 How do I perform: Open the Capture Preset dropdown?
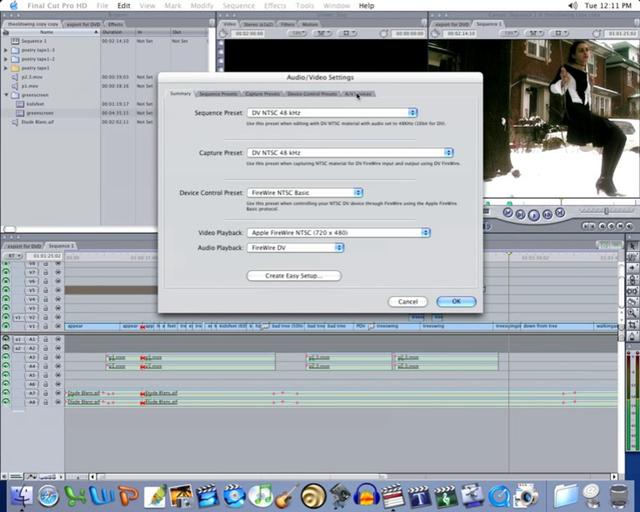tap(350, 153)
